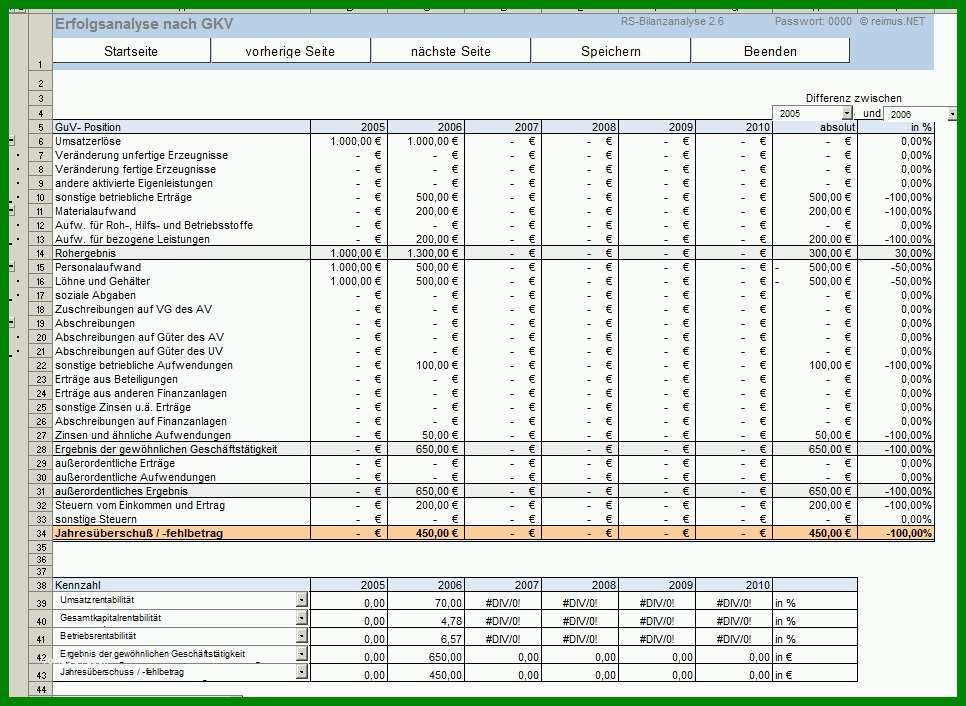The height and width of the screenshot is (706, 966).
Task: Select the Personalaufwand label cell
Action: click(x=182, y=267)
